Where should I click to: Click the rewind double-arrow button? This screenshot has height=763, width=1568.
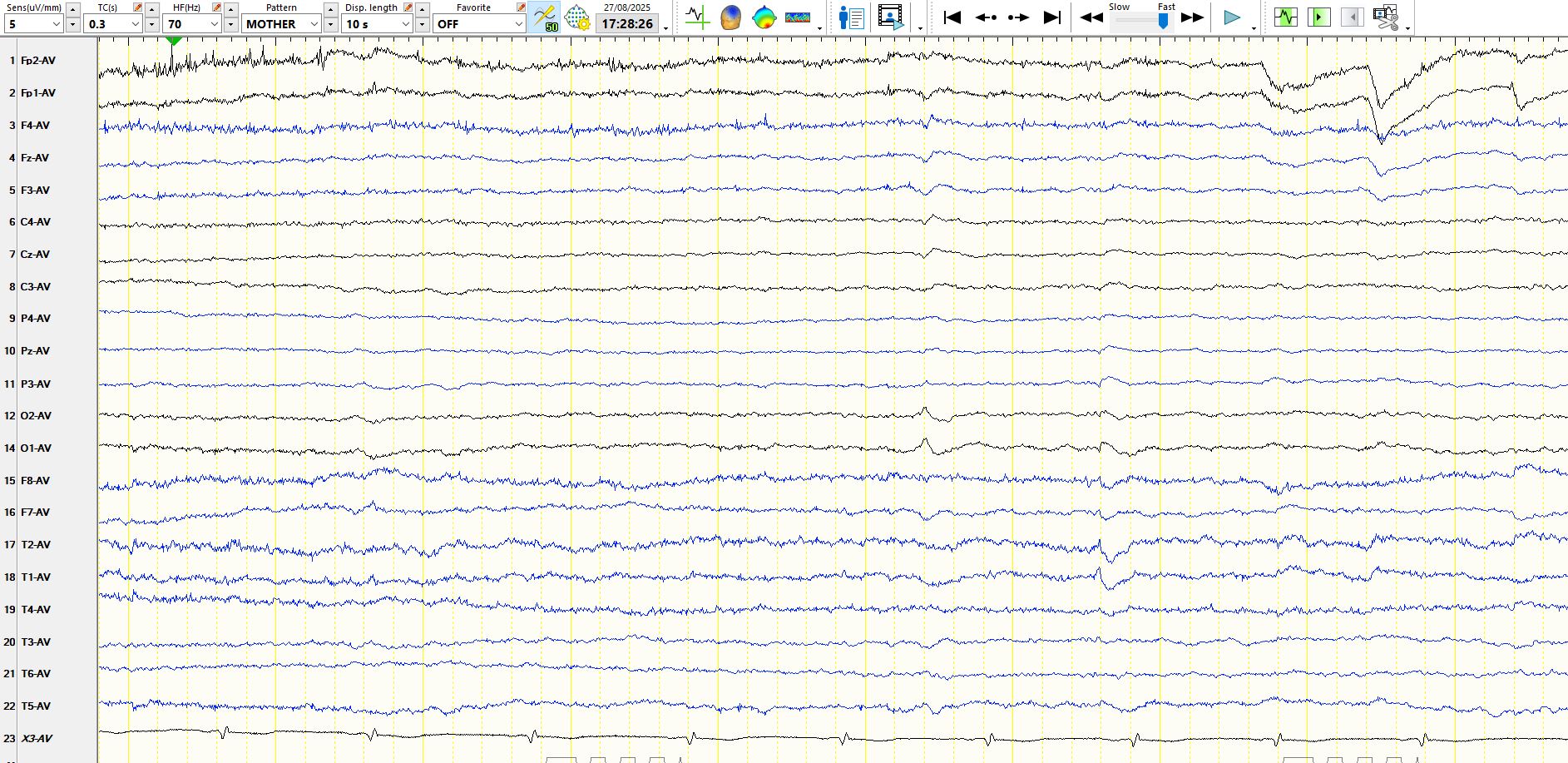point(1091,17)
